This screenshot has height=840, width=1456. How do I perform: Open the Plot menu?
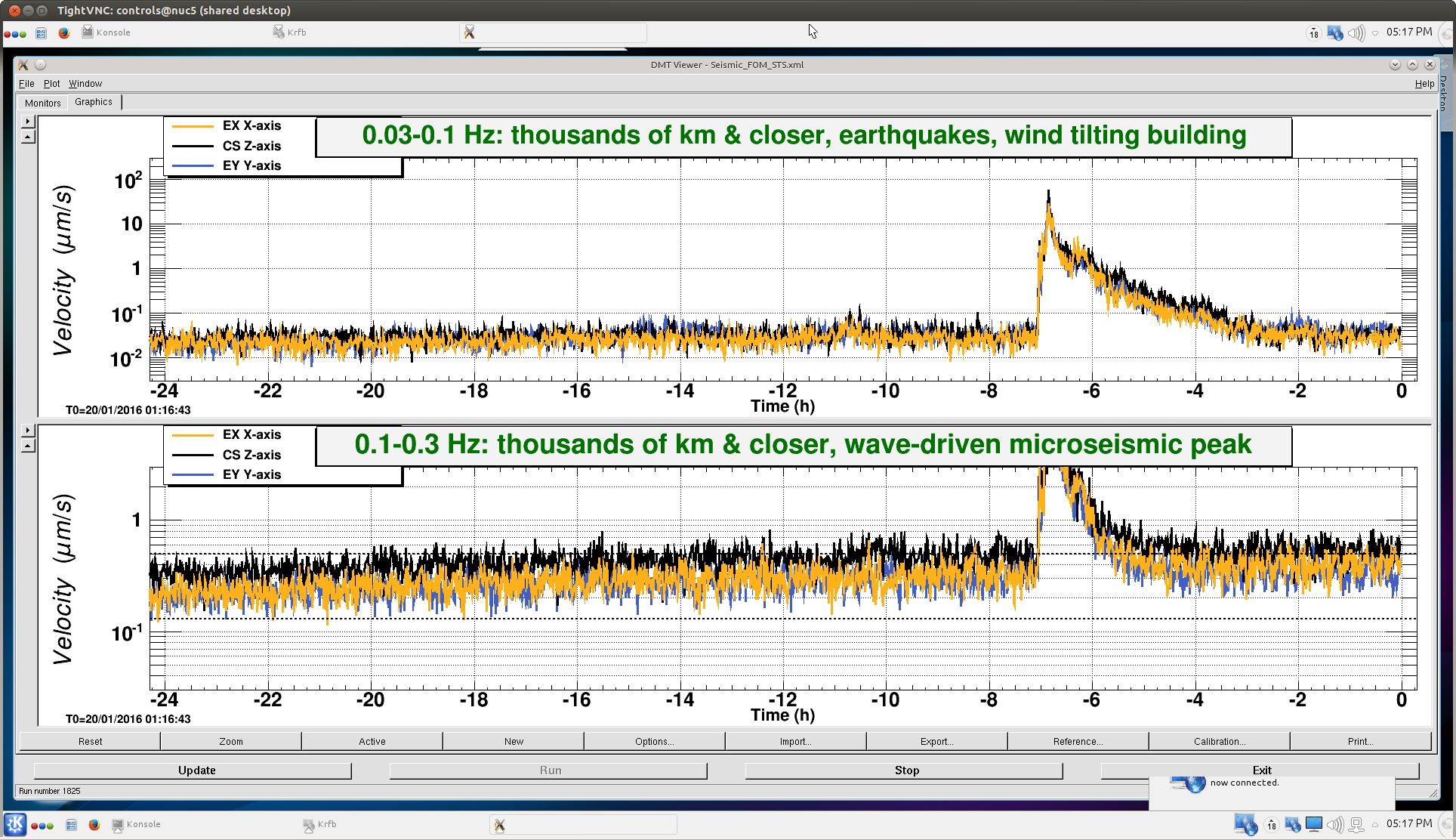click(x=51, y=84)
